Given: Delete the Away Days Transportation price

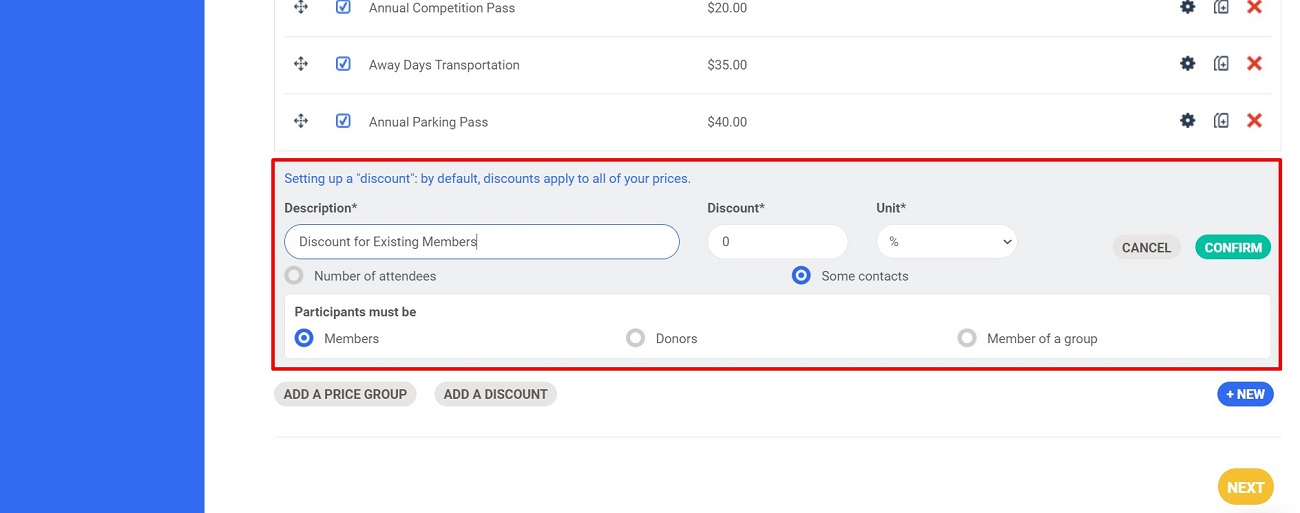Looking at the screenshot, I should tap(1254, 64).
